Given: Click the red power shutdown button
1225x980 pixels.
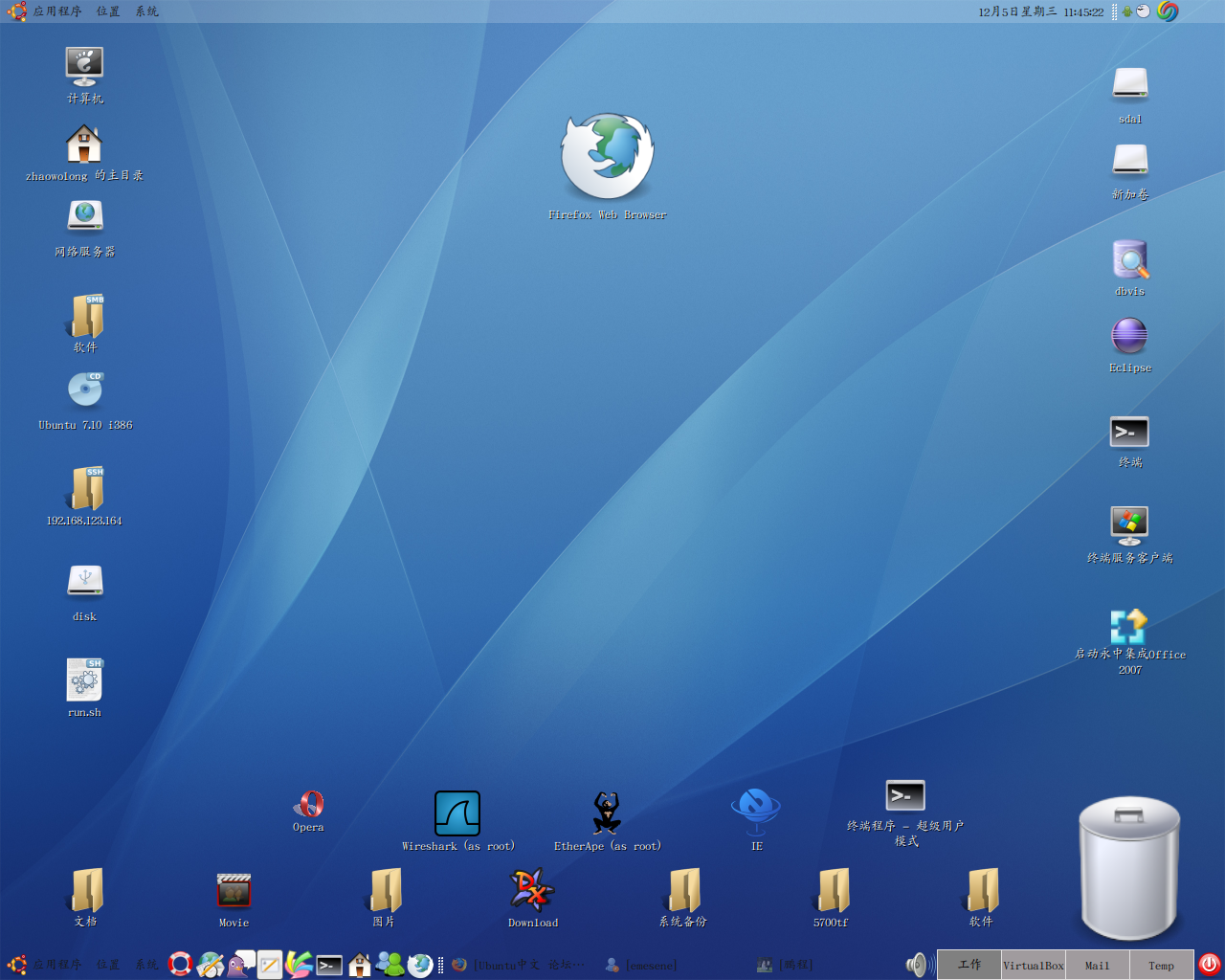Looking at the screenshot, I should click(1210, 965).
